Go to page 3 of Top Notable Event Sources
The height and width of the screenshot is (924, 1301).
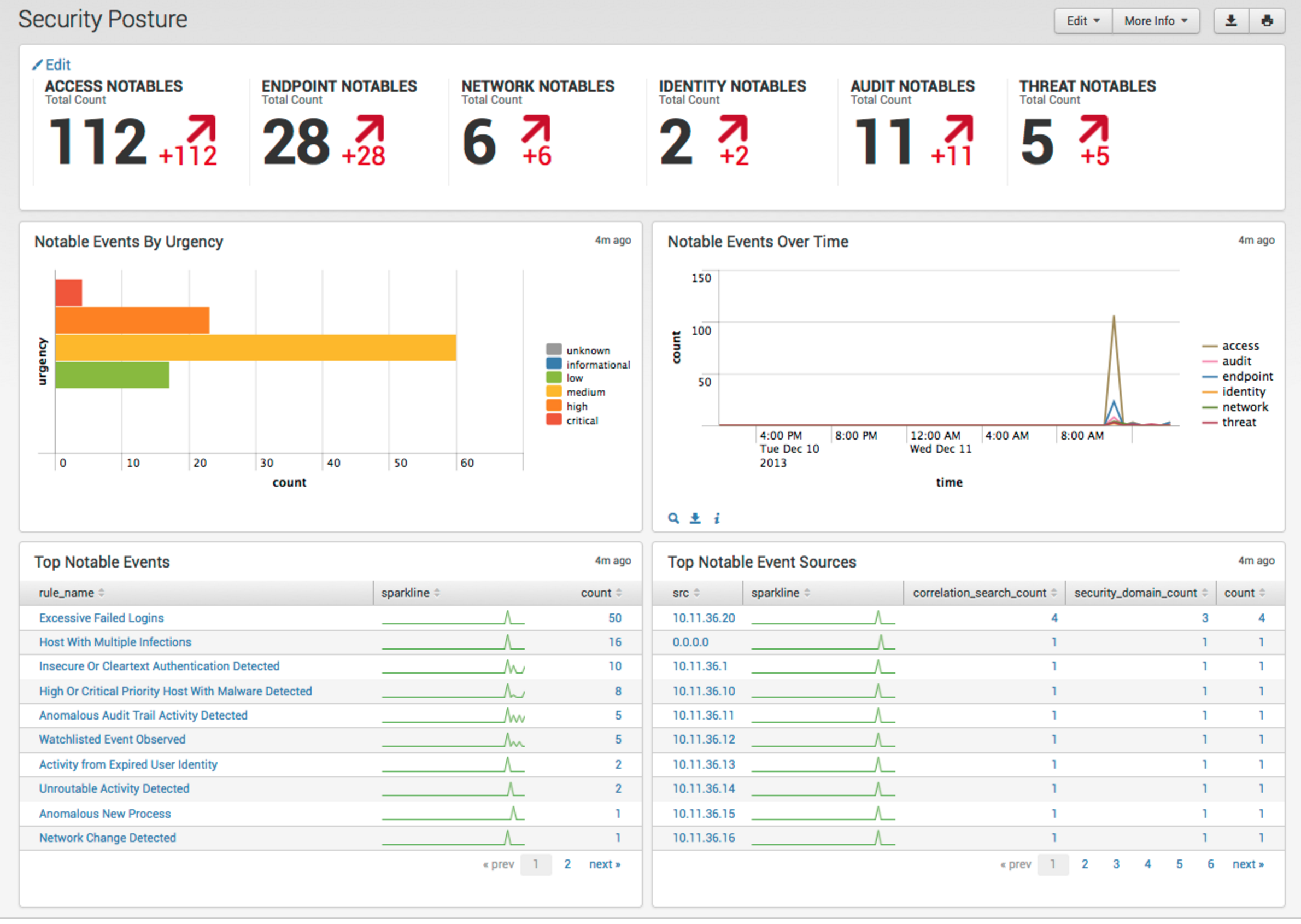1116,864
